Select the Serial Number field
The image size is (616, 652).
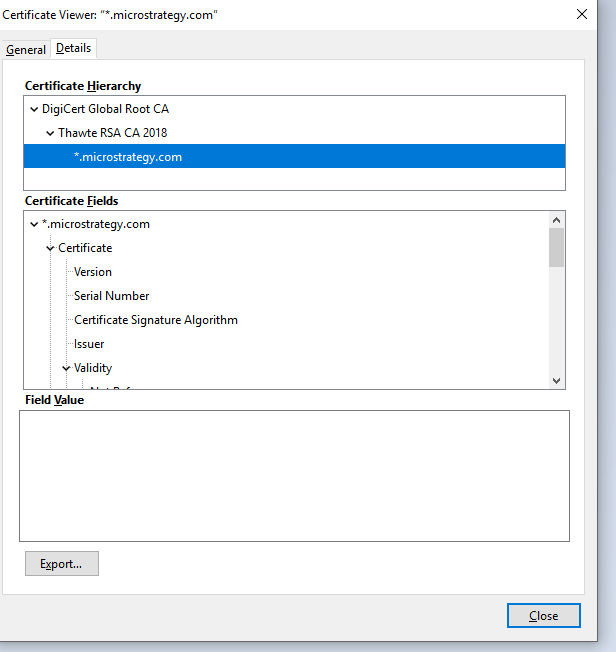point(111,296)
